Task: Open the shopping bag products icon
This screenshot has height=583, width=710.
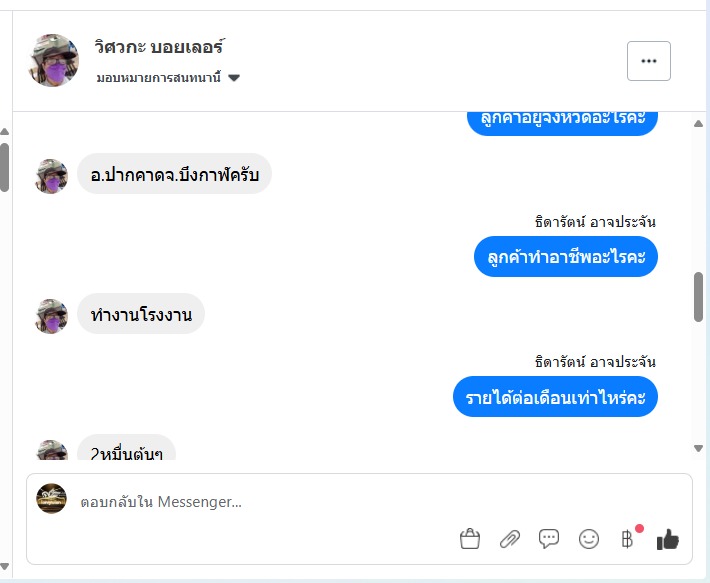Action: click(470, 539)
